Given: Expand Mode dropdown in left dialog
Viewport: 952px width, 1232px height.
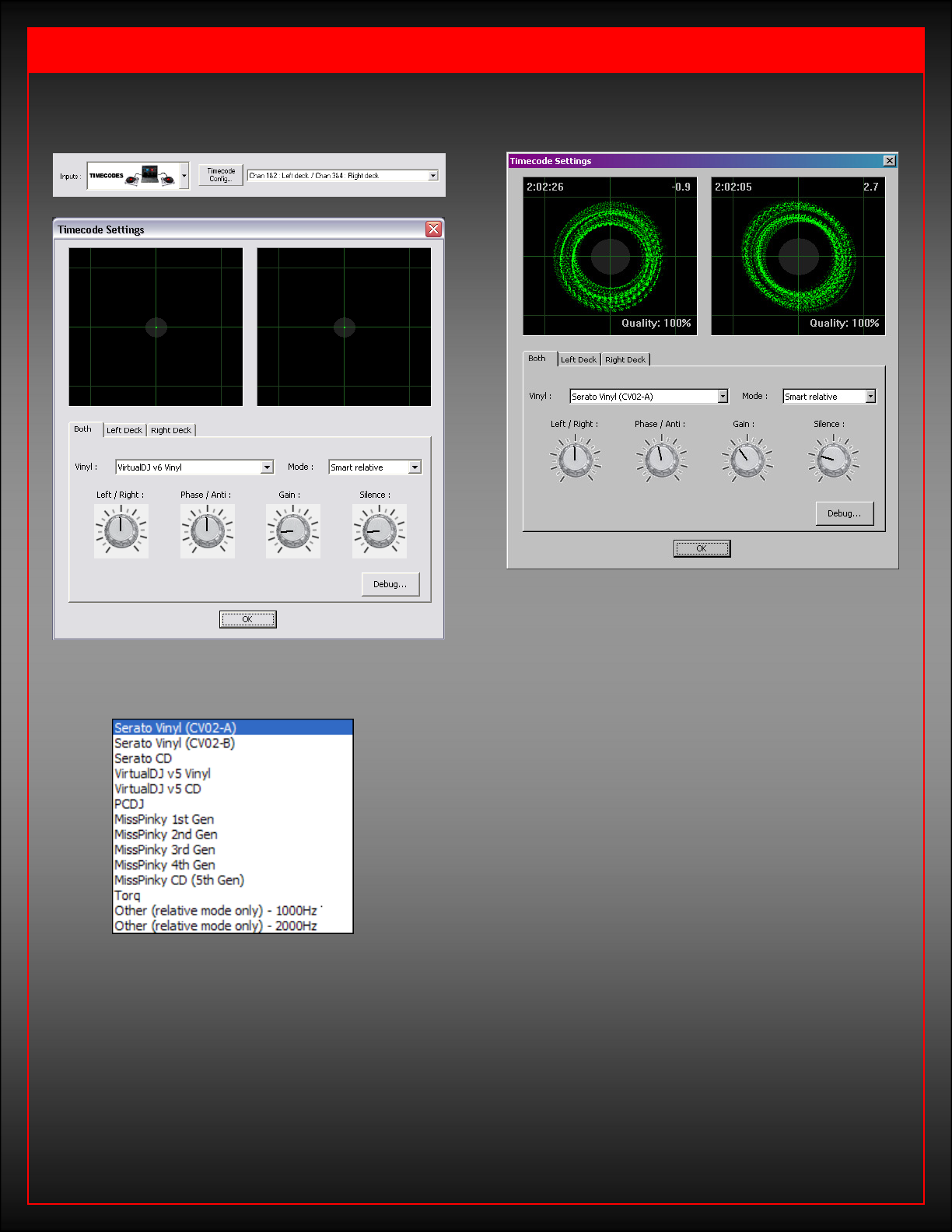Looking at the screenshot, I should 415,467.
